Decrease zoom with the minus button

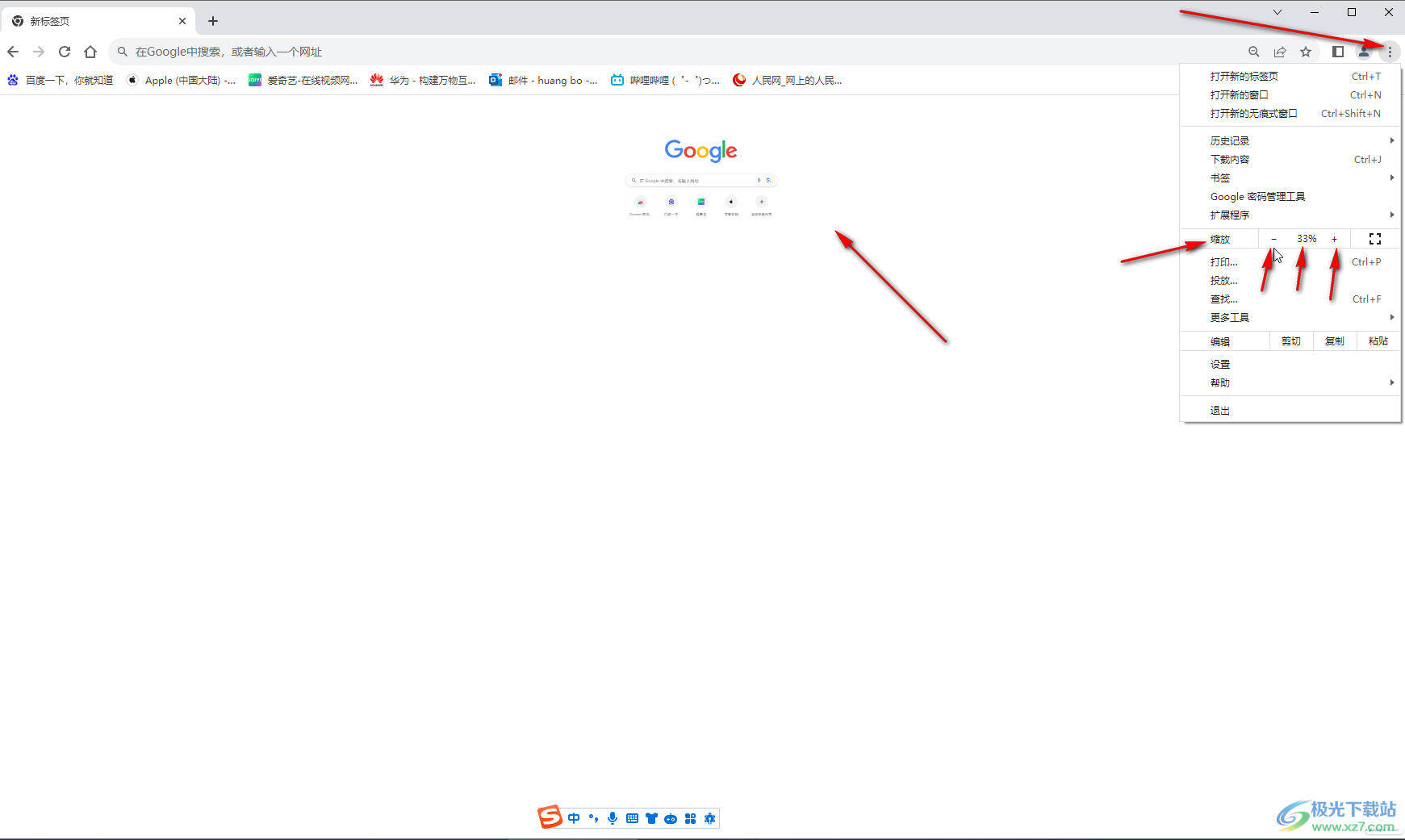[x=1273, y=239]
